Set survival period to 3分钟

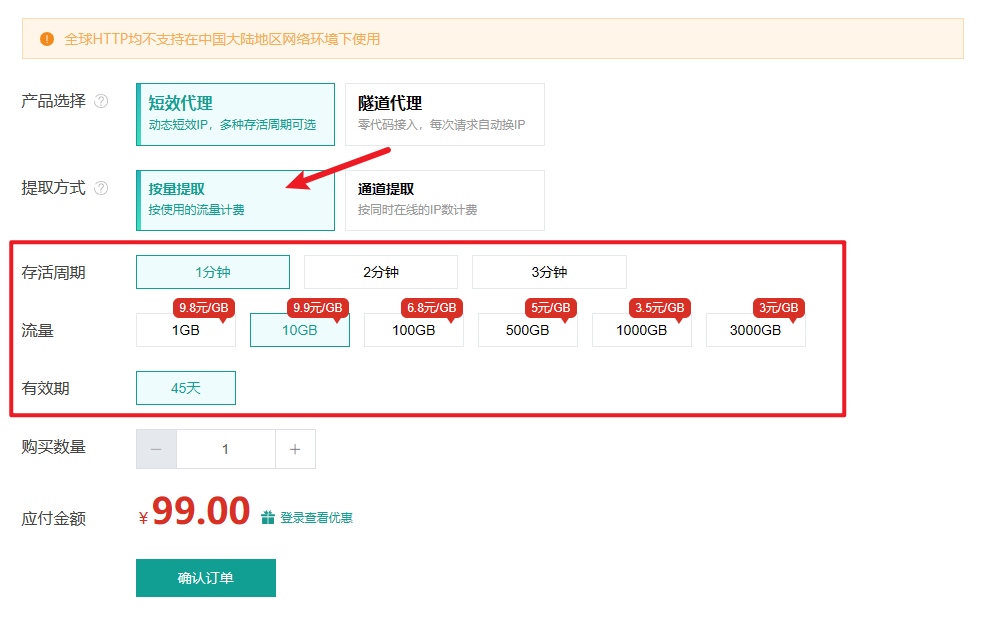tap(549, 272)
